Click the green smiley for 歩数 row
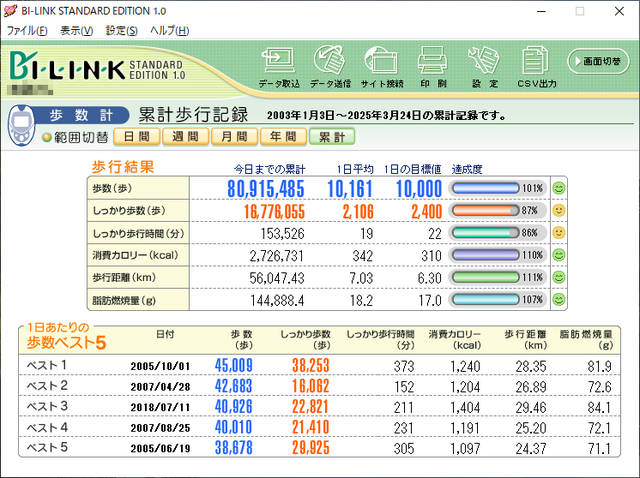640x478 pixels. 558,188
